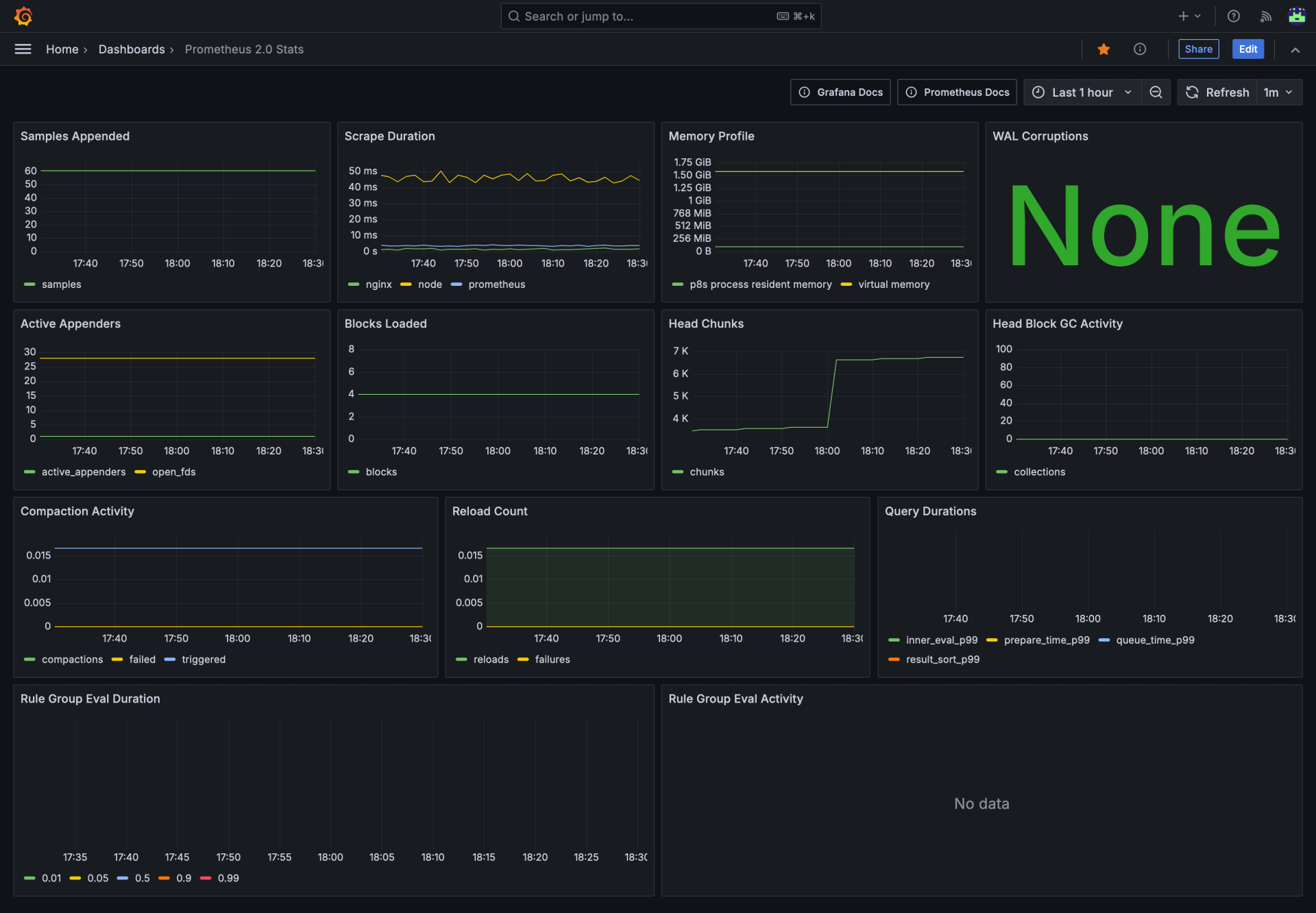Toggle the failures series in Reload Count

click(x=552, y=659)
